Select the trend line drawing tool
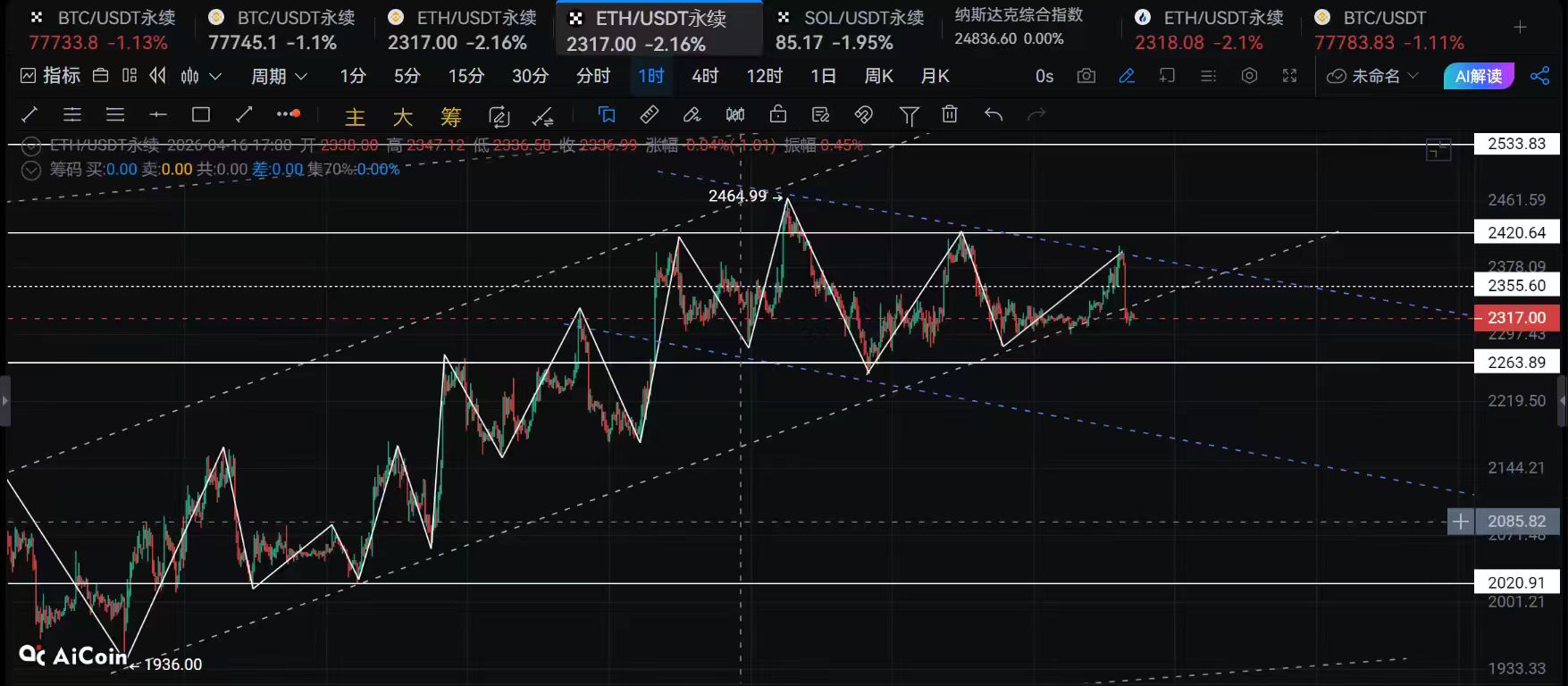 29,114
